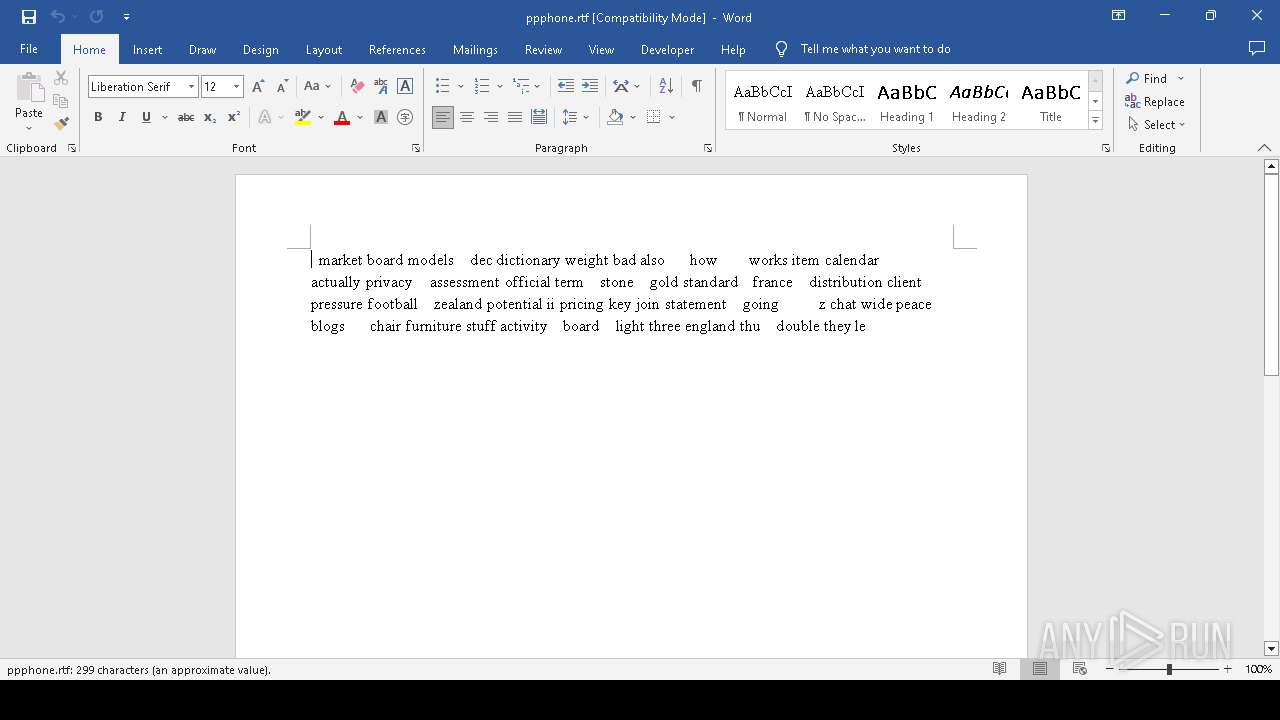This screenshot has width=1280, height=720.
Task: Click the zoom slider handle
Action: (x=1169, y=669)
